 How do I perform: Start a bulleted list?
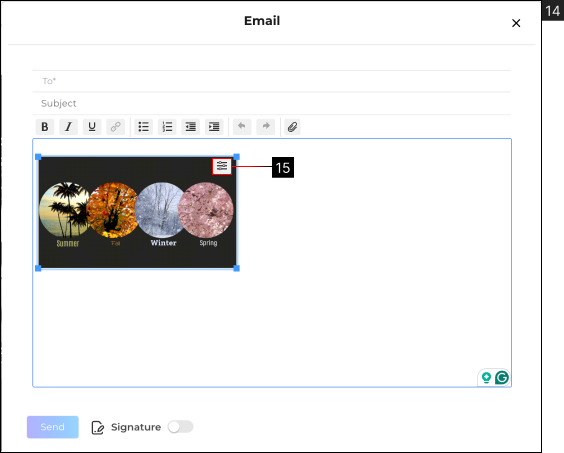pos(144,127)
